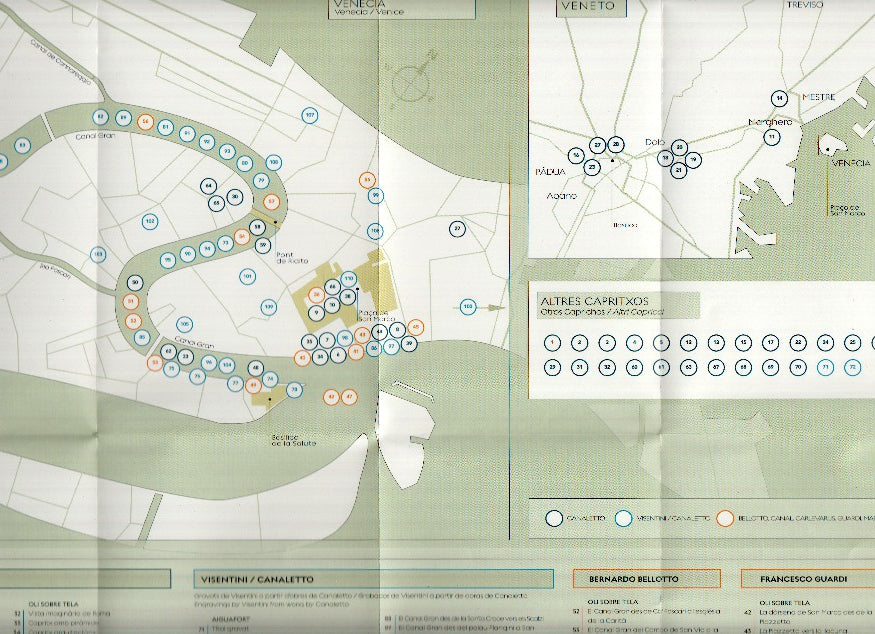Select marker 99 on the Venice map
The height and width of the screenshot is (634, 875).
376,195
